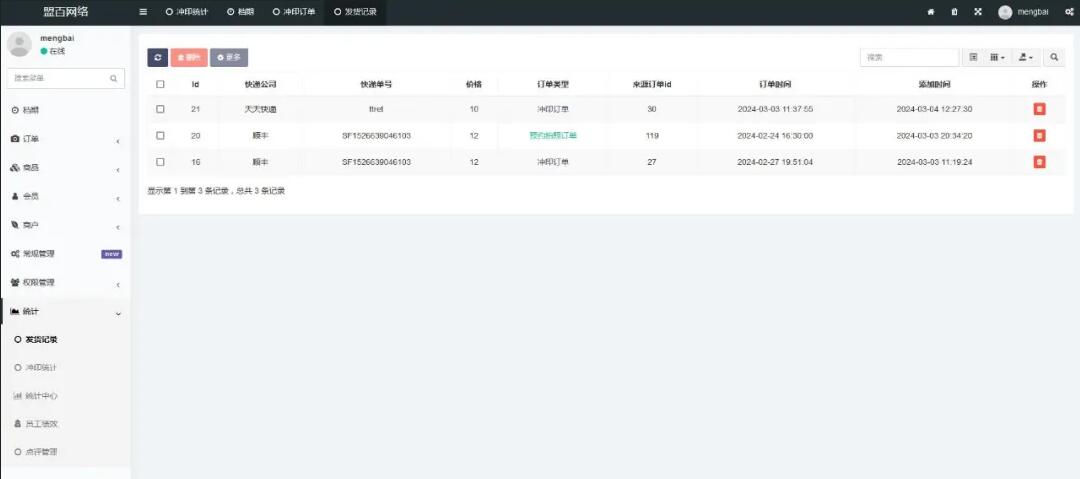Check the select-all checkbox in table header

(x=160, y=84)
